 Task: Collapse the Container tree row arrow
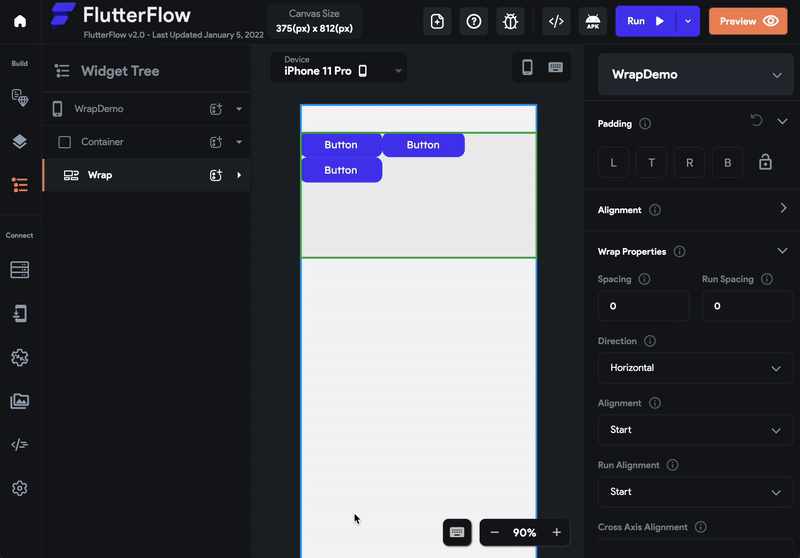click(x=239, y=142)
